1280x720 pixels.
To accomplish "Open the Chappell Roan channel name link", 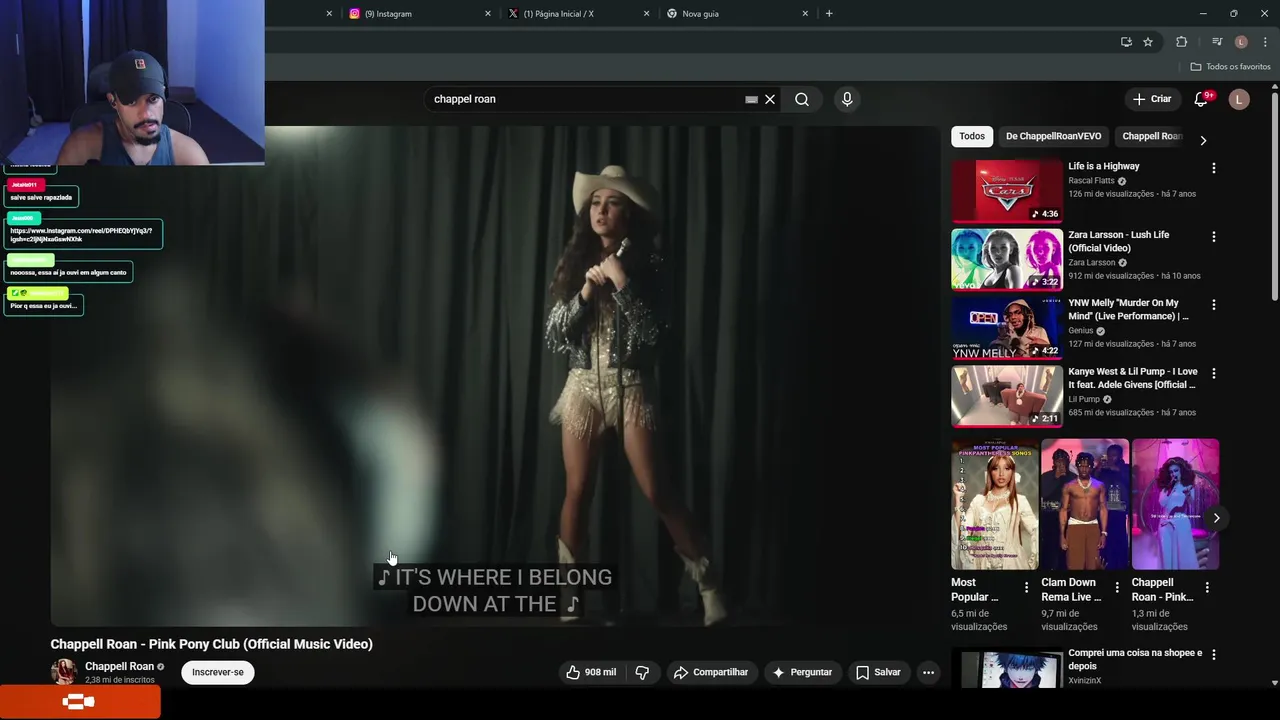I will point(119,666).
